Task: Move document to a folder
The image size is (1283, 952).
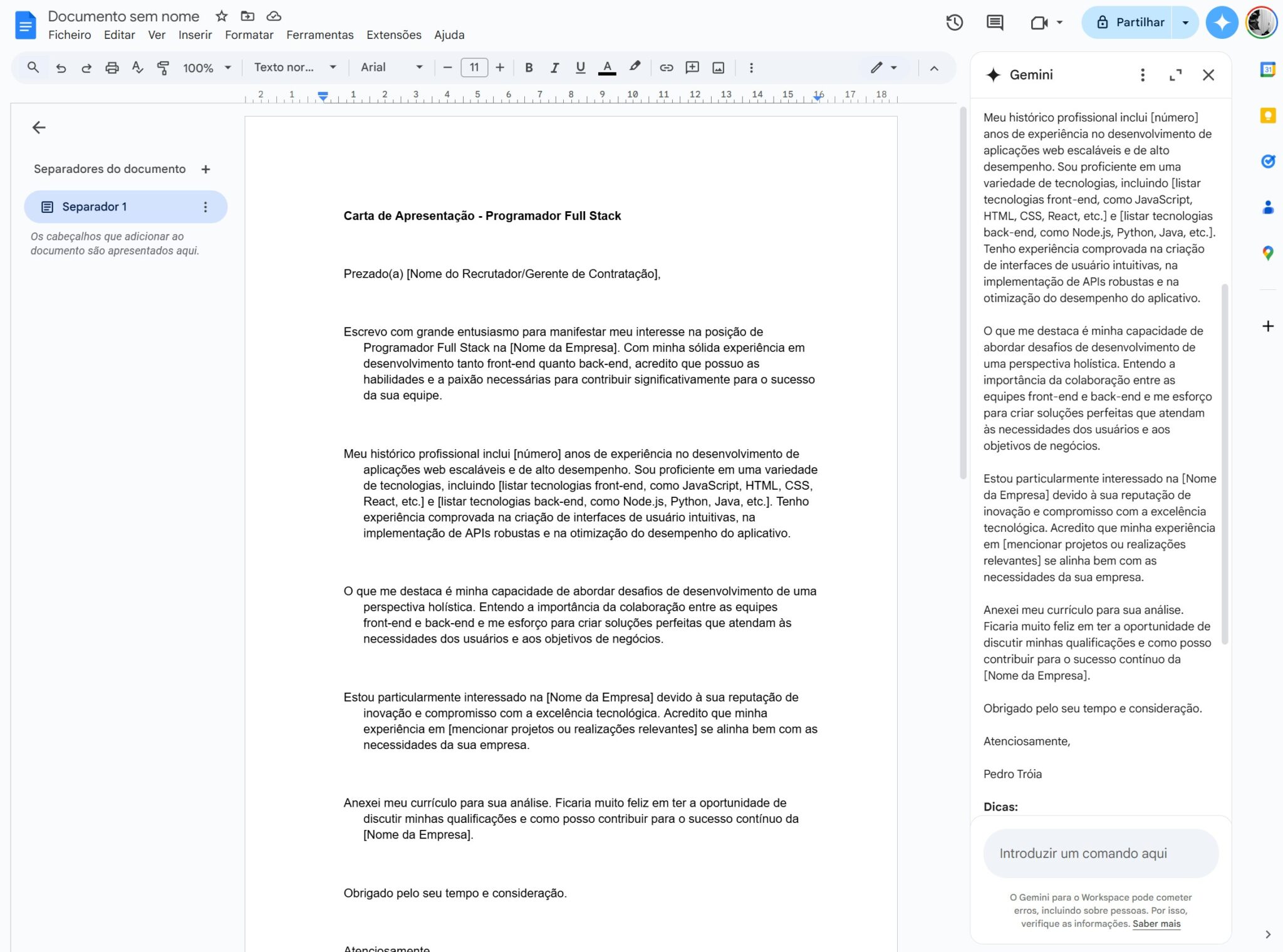Action: (247, 16)
